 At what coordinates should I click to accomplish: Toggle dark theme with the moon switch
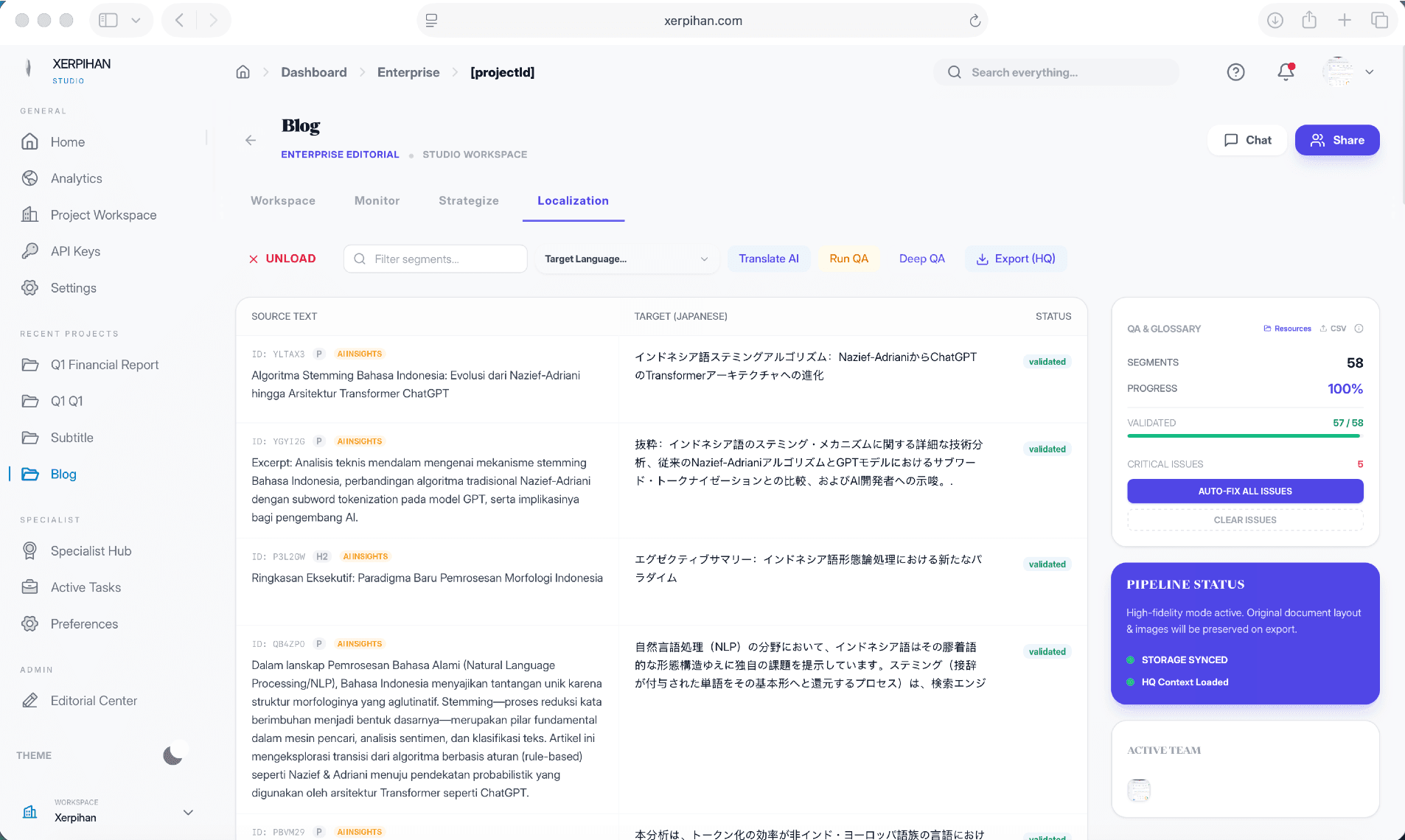(172, 754)
